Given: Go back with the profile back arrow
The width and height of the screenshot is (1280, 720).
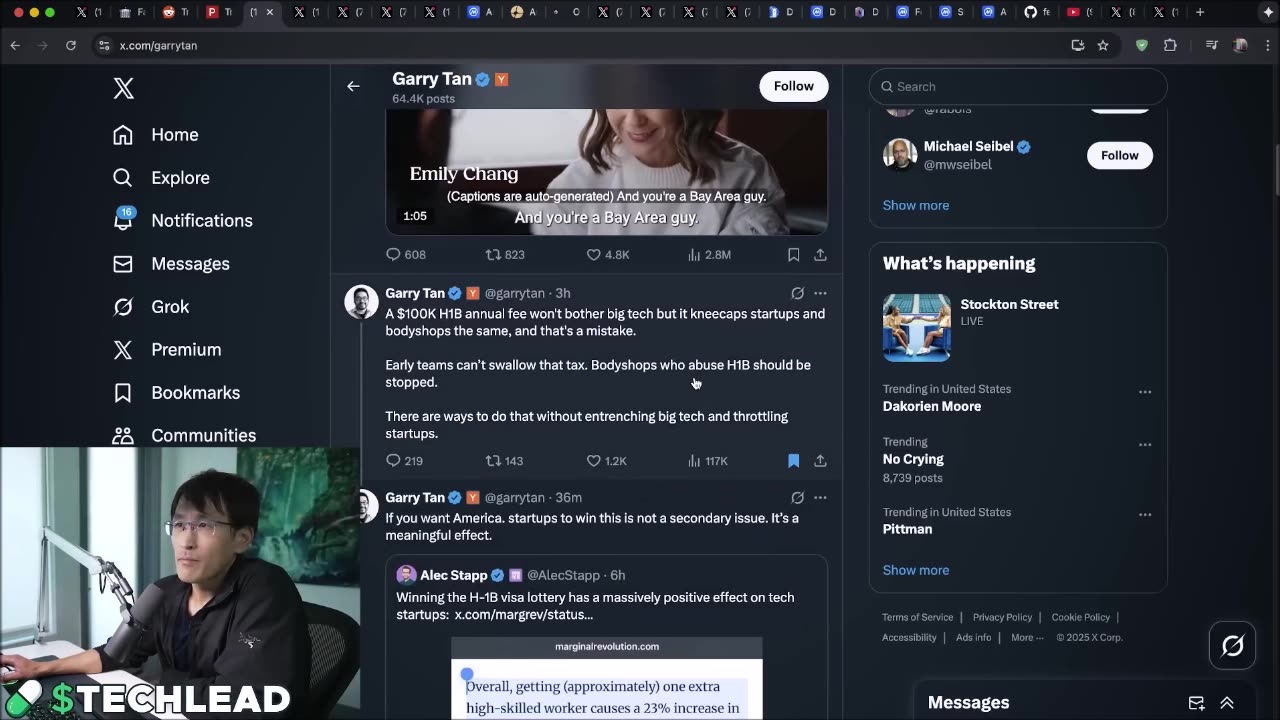Looking at the screenshot, I should [353, 86].
